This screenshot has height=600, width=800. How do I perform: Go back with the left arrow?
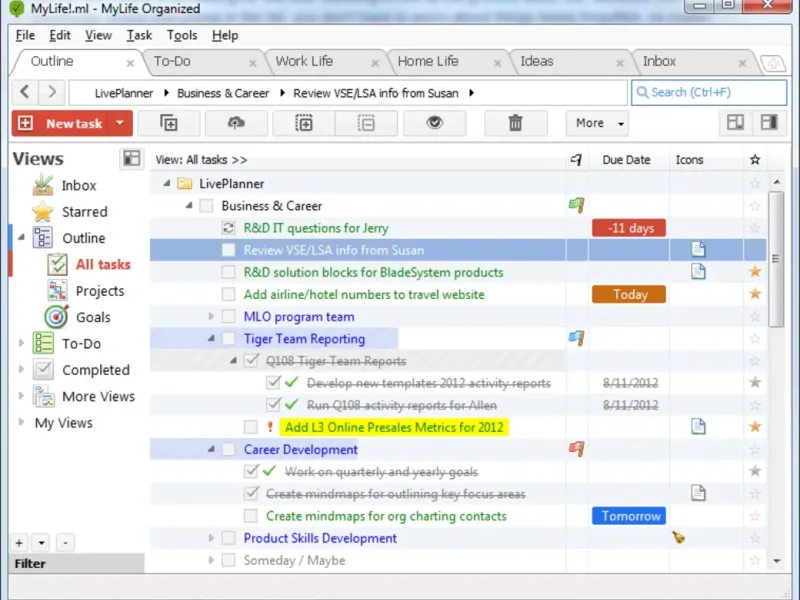click(24, 92)
